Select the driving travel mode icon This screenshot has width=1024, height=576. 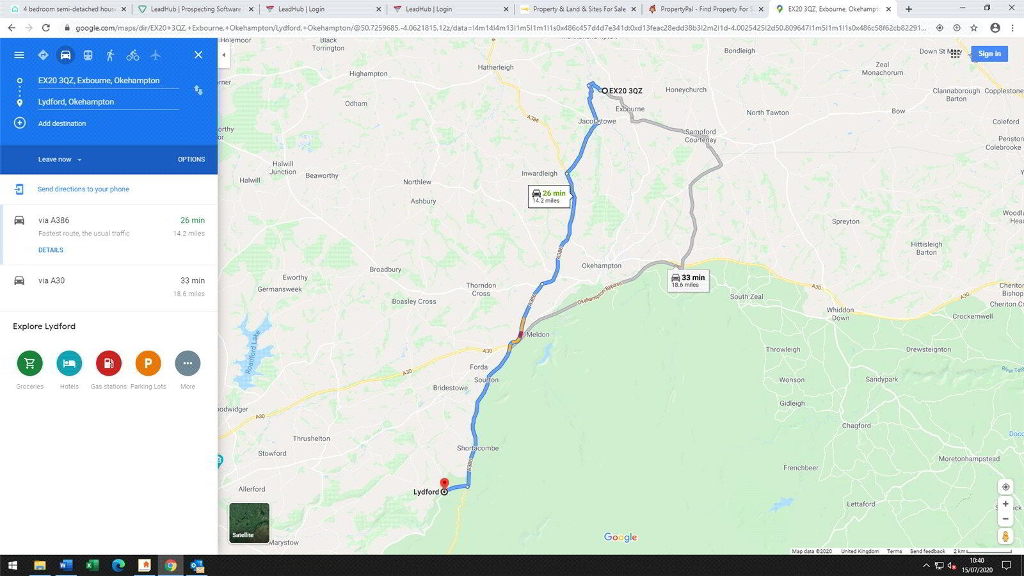coord(64,55)
